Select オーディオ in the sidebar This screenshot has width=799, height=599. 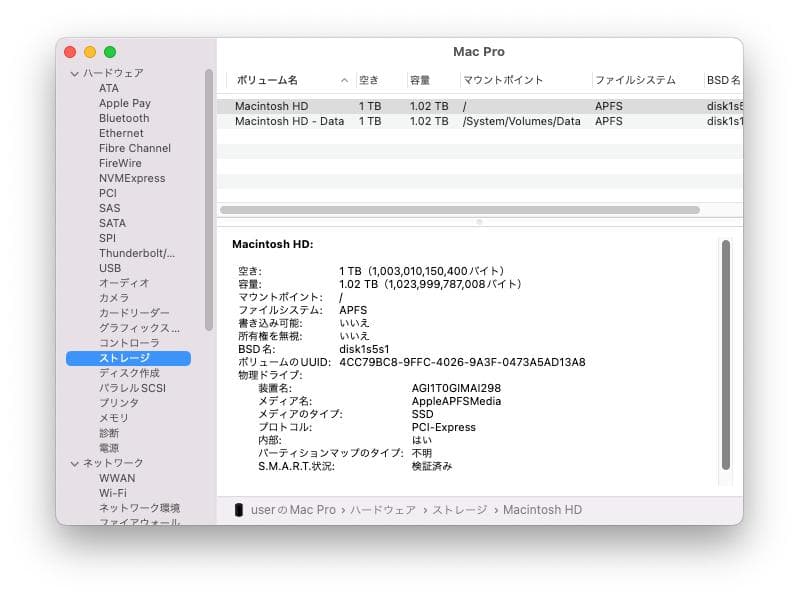point(124,283)
